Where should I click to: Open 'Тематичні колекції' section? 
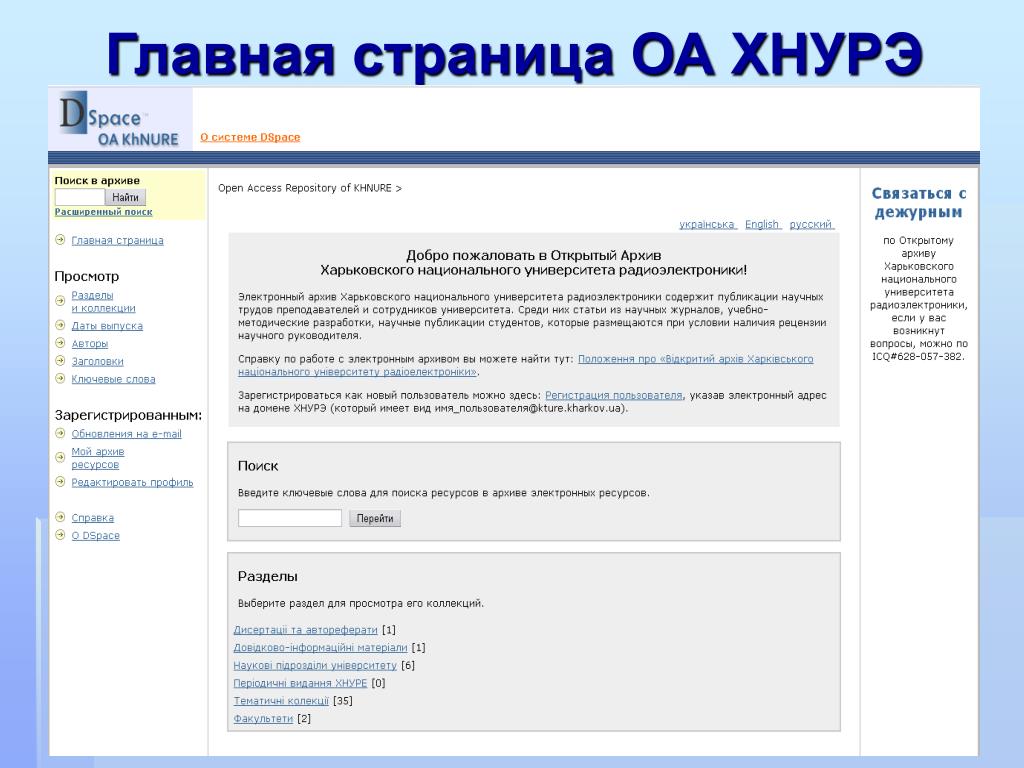281,700
